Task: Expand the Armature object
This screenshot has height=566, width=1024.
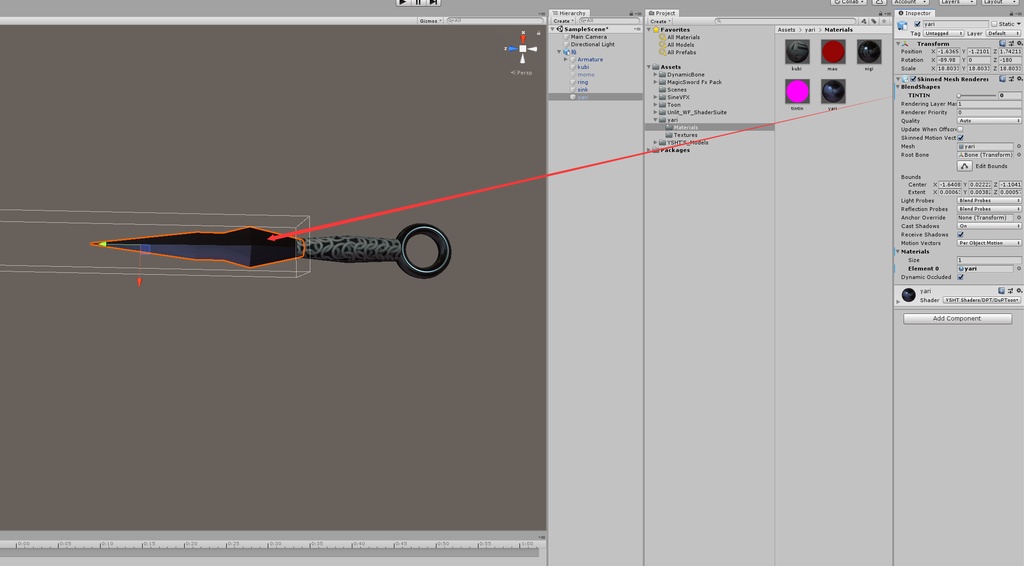Action: (x=566, y=59)
